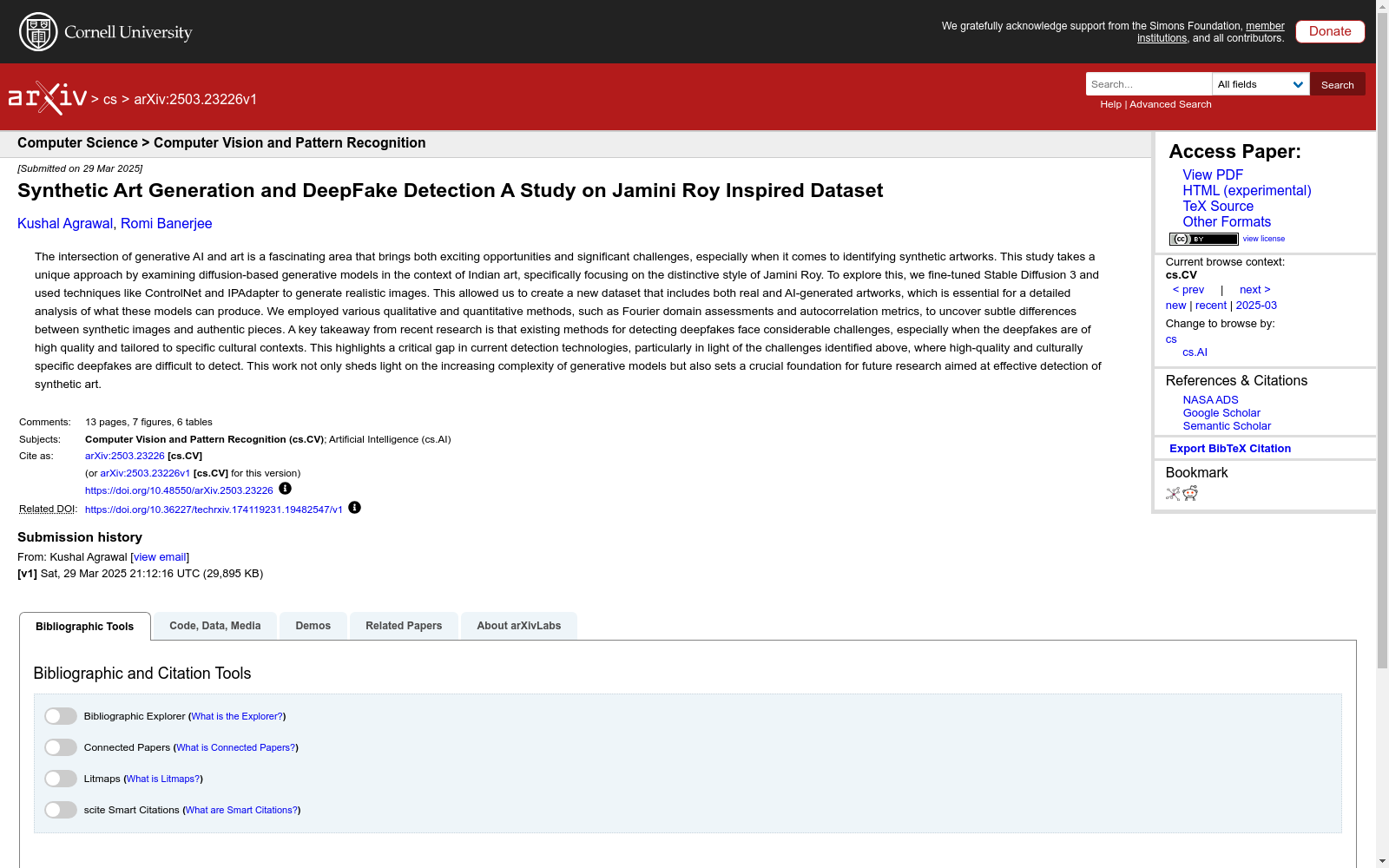Open Other Formats link
Screen dimensions: 1389x868
pyautogui.click(x=1227, y=222)
